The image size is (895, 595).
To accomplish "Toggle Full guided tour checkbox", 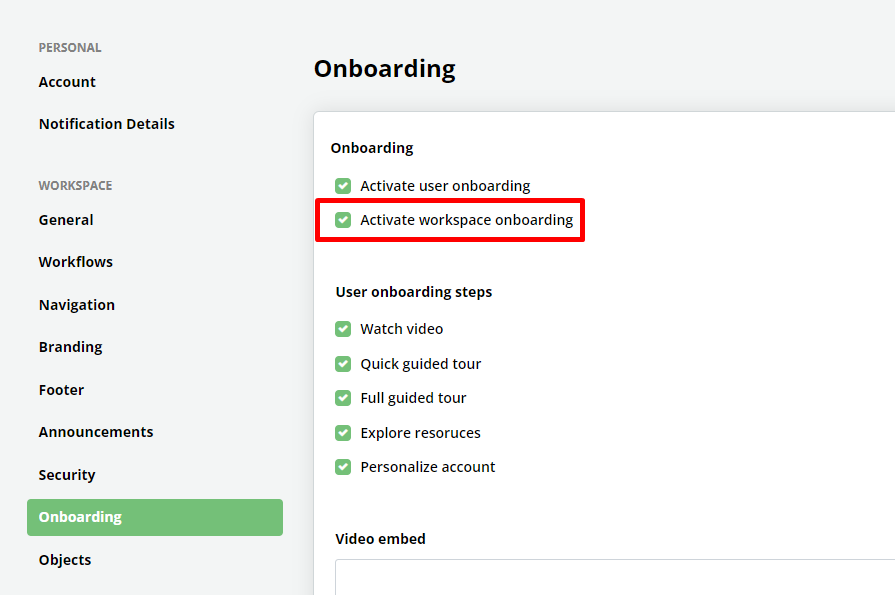I will pos(343,398).
